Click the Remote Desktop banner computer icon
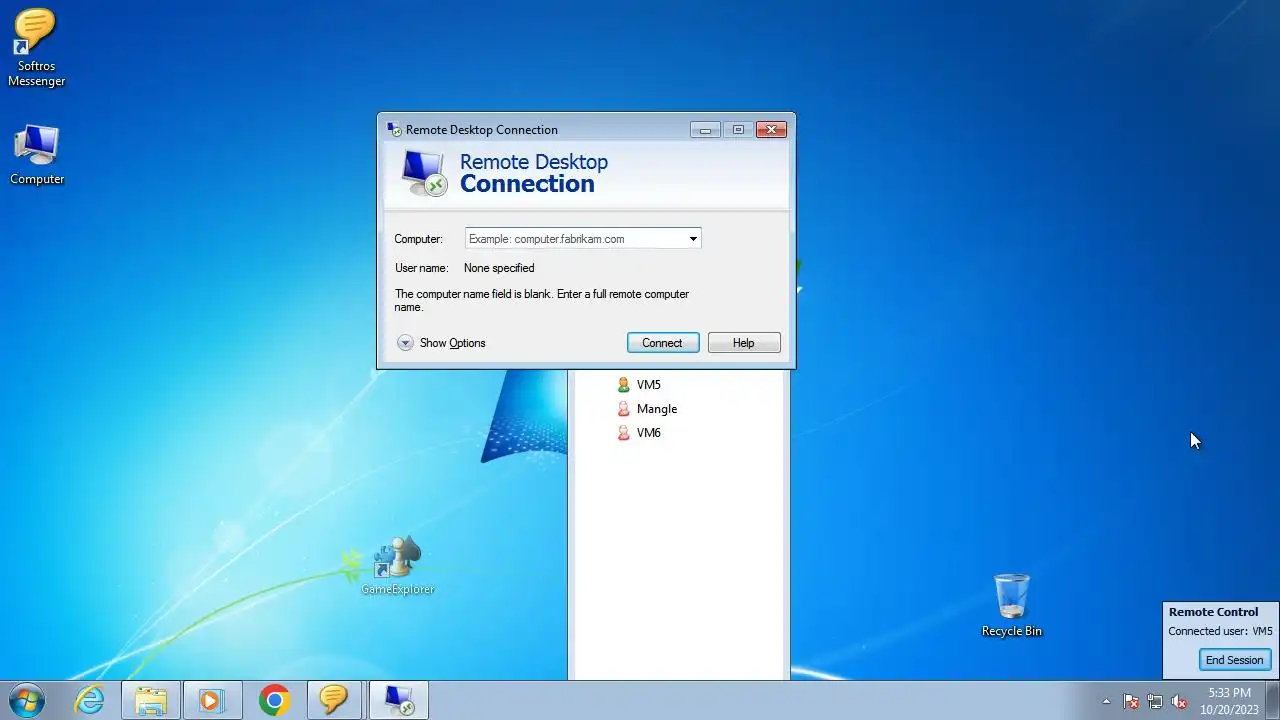 pos(424,173)
